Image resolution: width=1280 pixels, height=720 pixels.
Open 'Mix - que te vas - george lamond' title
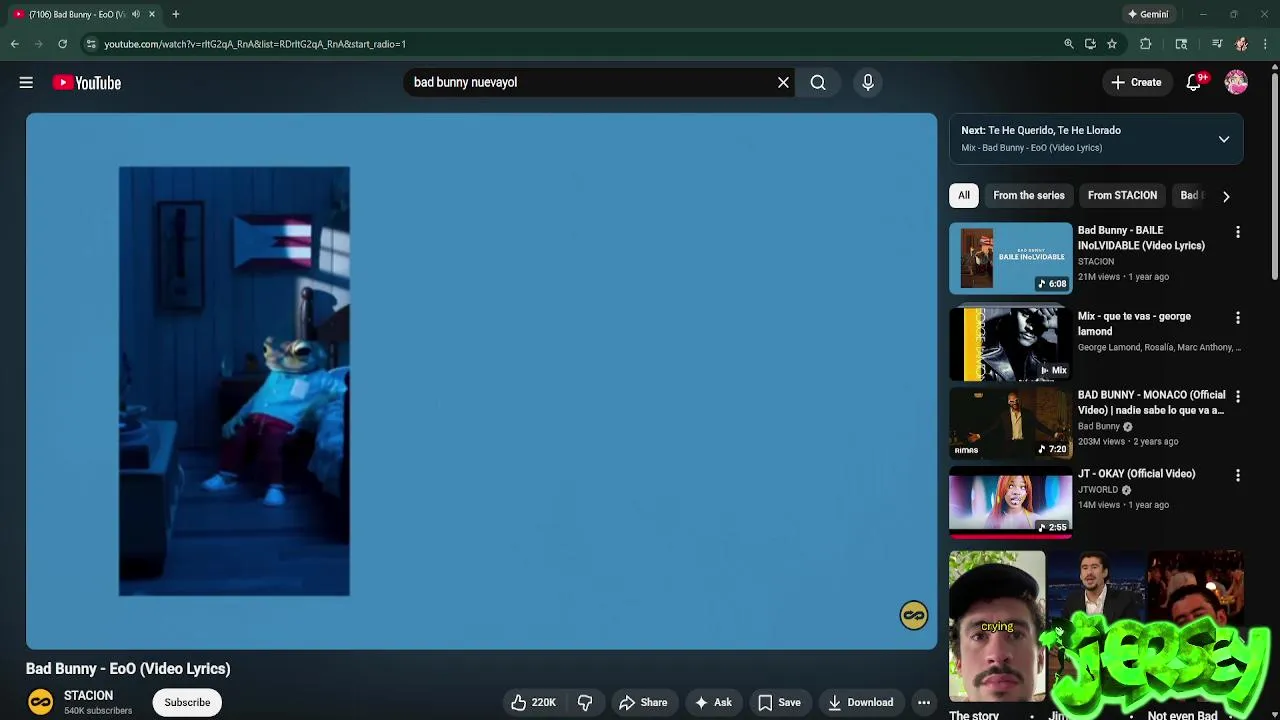click(x=1134, y=324)
